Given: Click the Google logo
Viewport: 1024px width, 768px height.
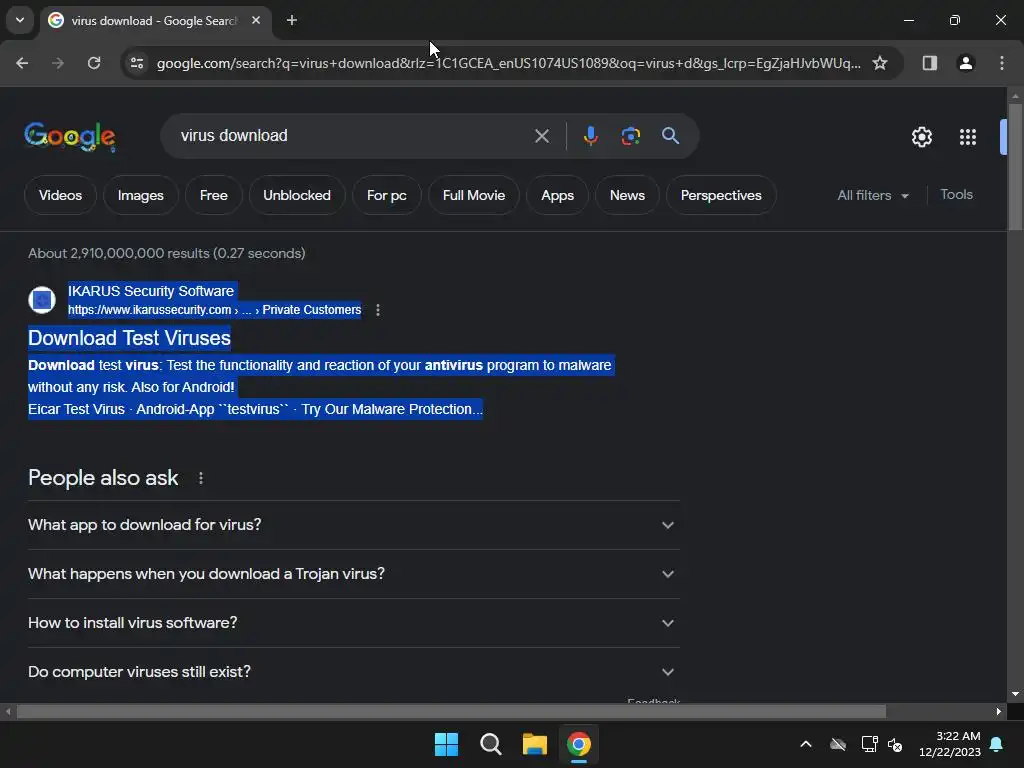Looking at the screenshot, I should tap(70, 136).
